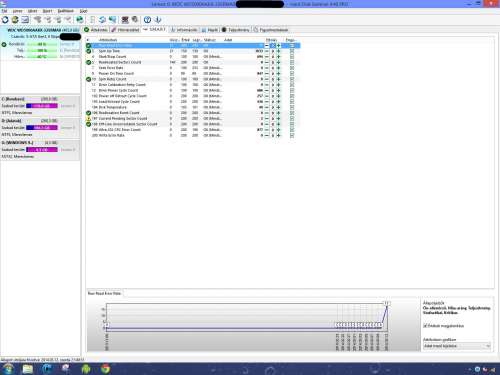Toggle the checkbox on Write Error Rate row
Viewport: 500px width, 375px height.
pyautogui.click(x=292, y=136)
